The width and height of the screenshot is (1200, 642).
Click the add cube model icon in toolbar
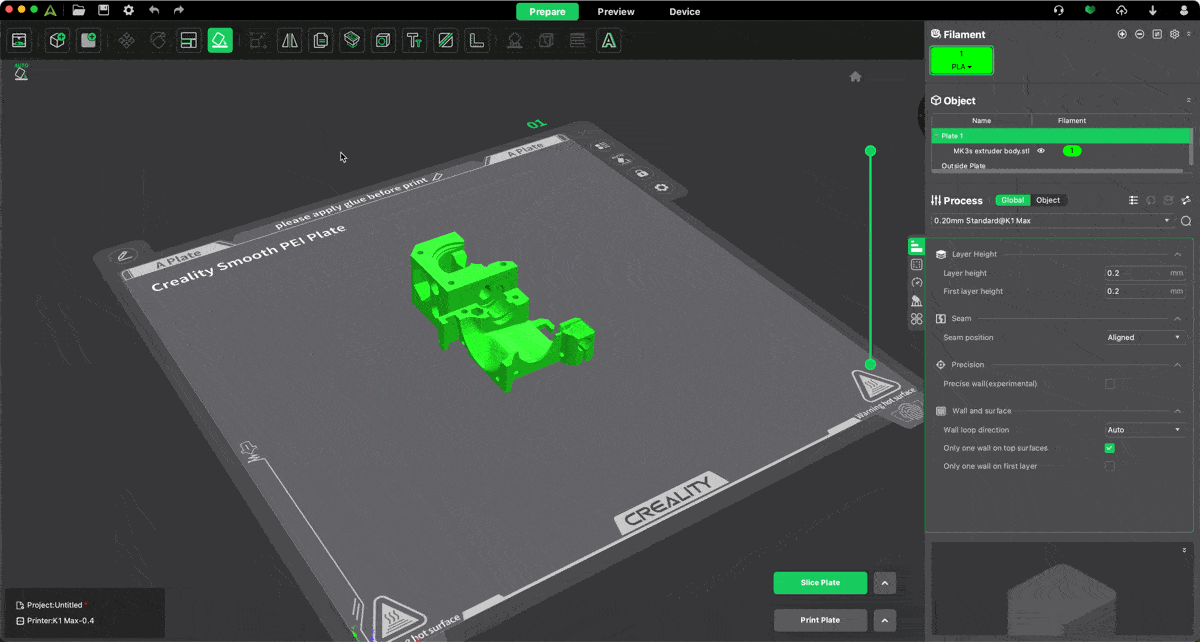point(58,41)
